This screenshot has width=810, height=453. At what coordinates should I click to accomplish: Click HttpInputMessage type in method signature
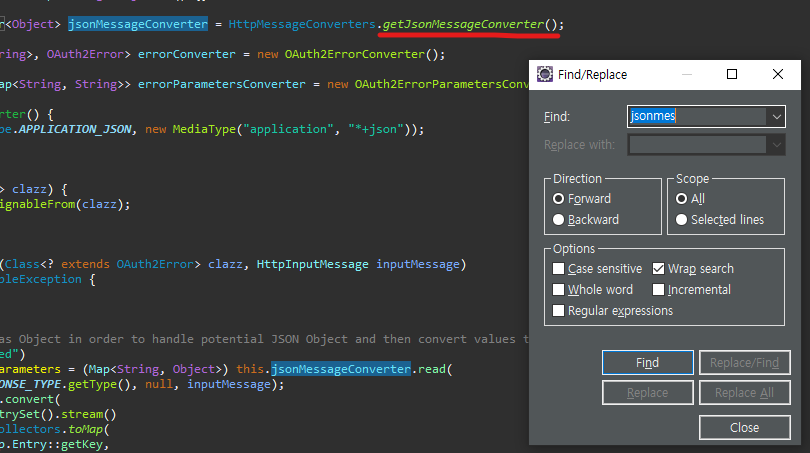click(x=313, y=264)
